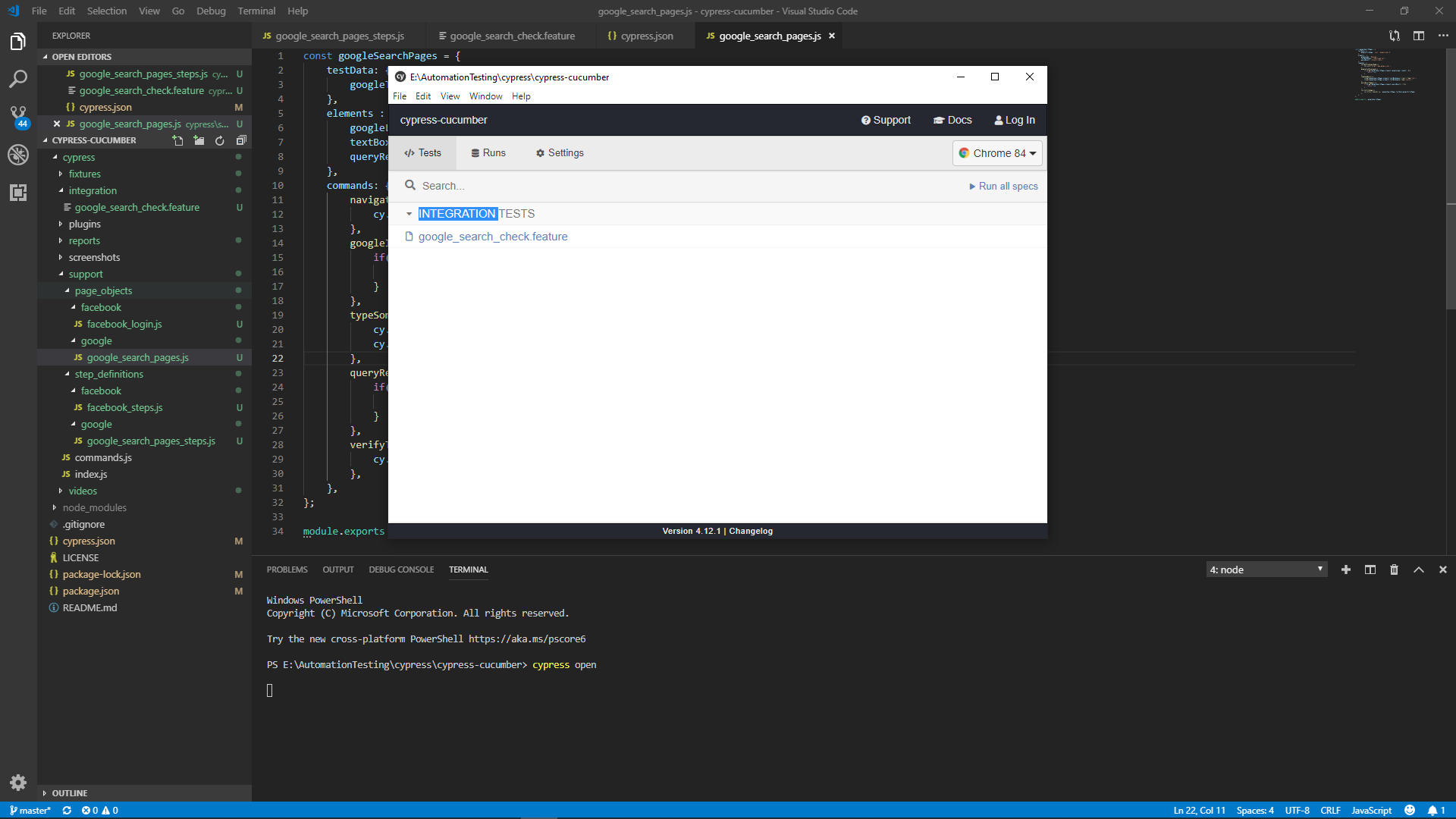Open the Changelog link

pos(750,531)
